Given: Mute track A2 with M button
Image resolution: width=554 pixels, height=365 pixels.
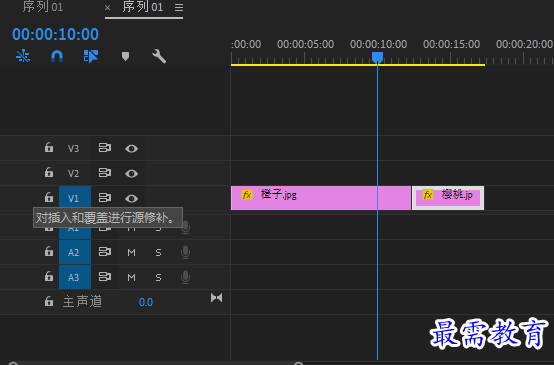Looking at the screenshot, I should click(131, 252).
